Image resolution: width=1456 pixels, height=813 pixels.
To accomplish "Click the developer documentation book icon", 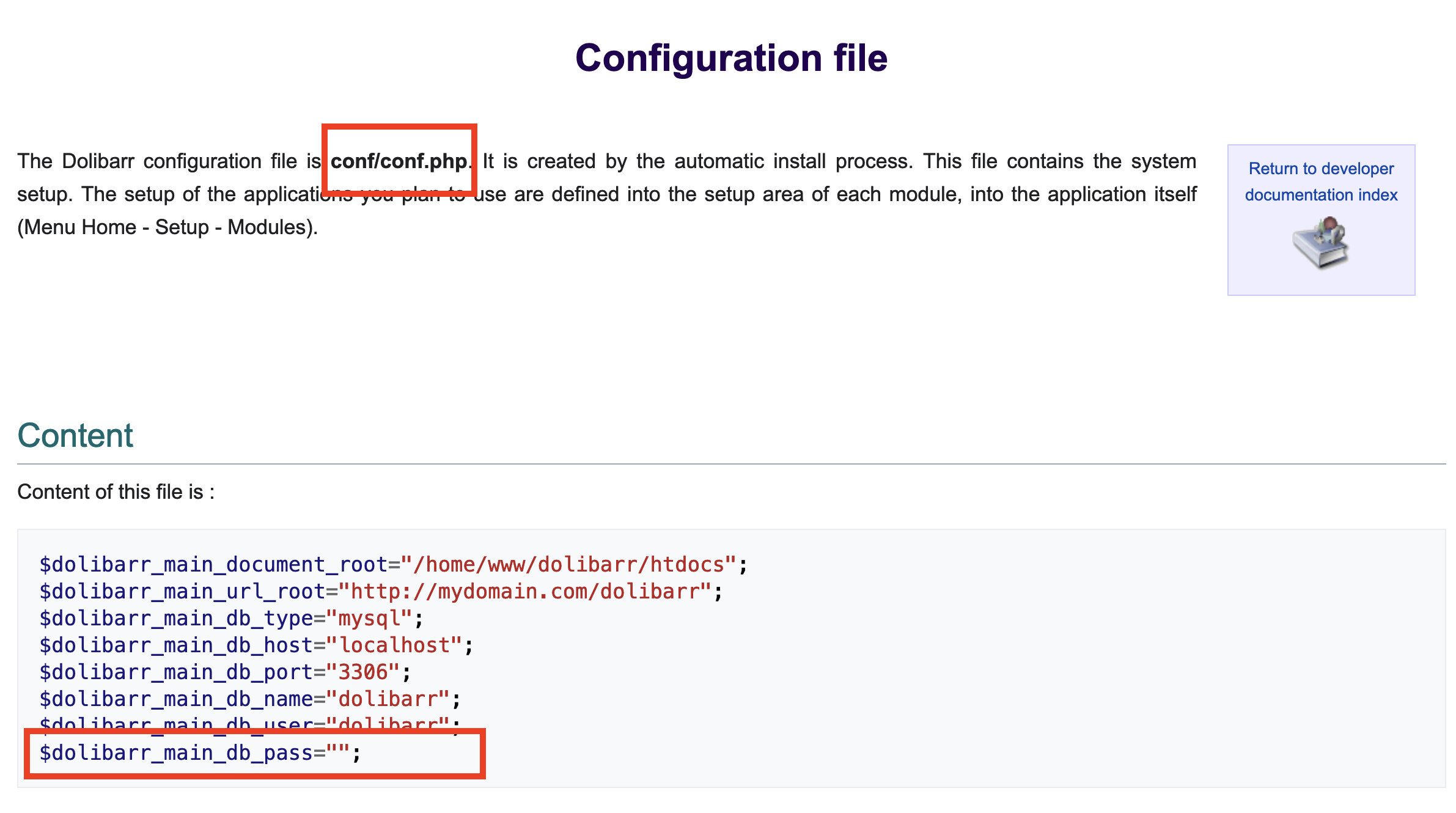I will pyautogui.click(x=1320, y=243).
